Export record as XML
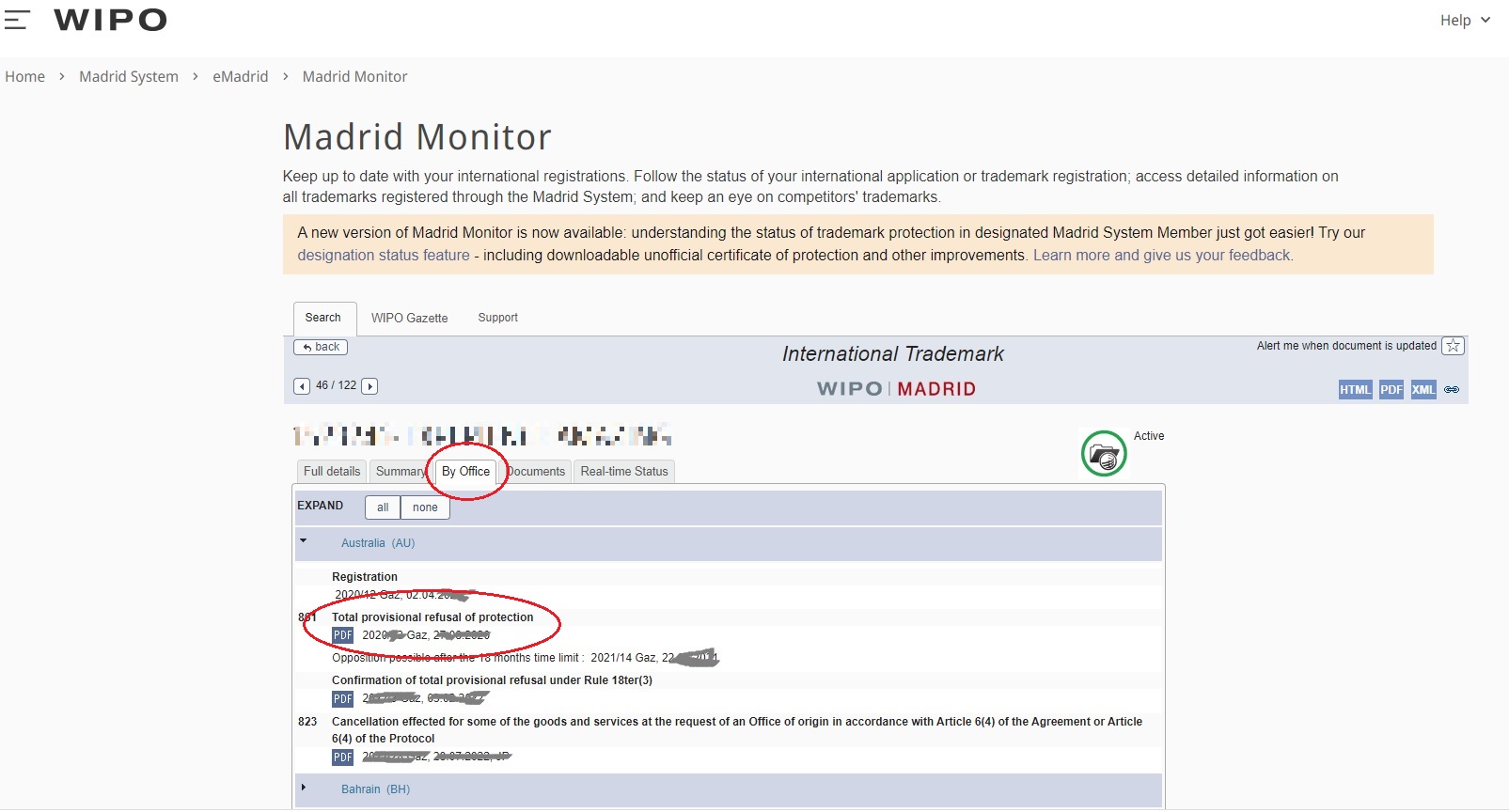Screen dimensions: 1509x812 click(x=1423, y=390)
